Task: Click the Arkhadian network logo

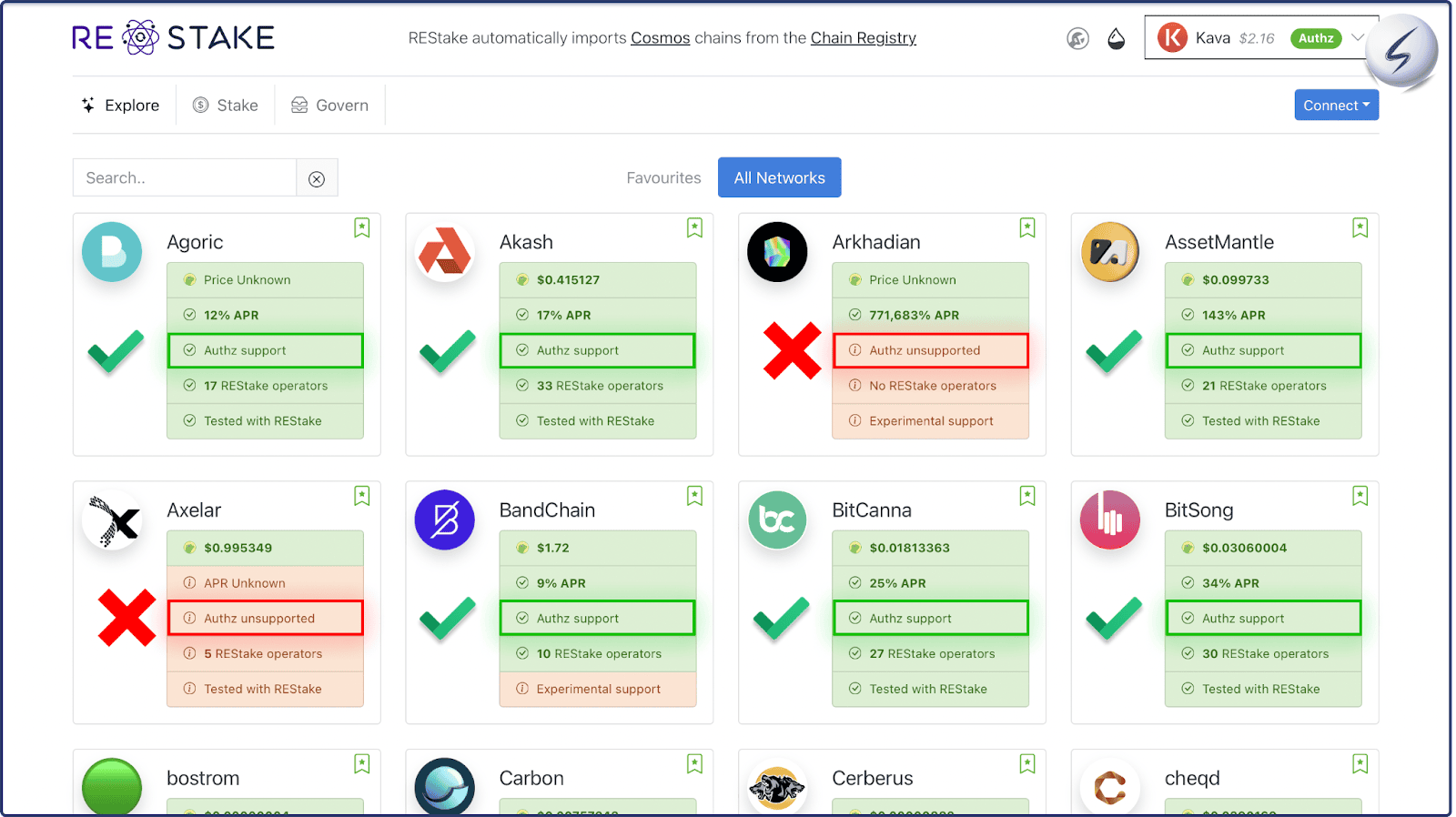Action: [x=777, y=252]
